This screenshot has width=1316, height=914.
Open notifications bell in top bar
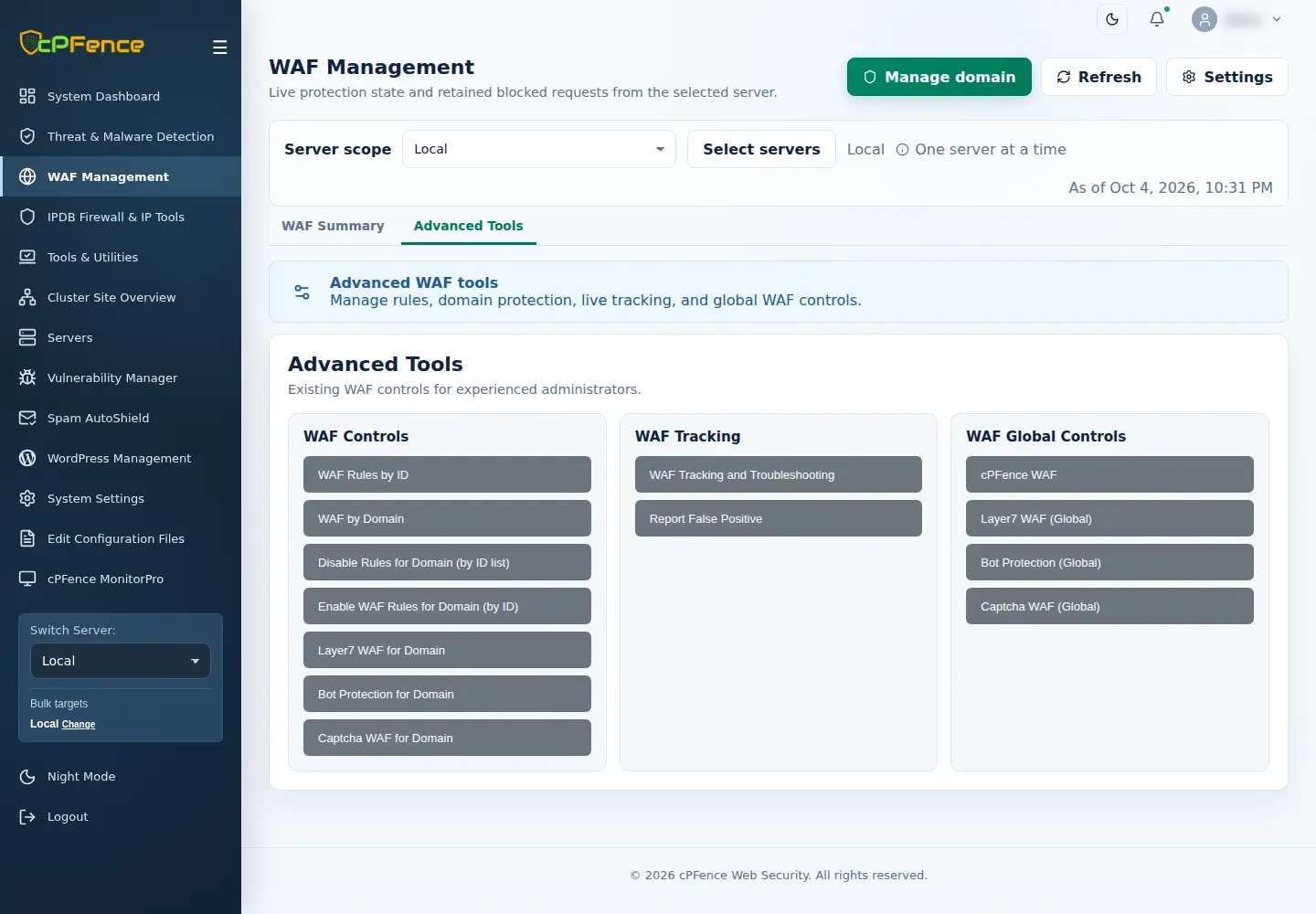coord(1157,19)
